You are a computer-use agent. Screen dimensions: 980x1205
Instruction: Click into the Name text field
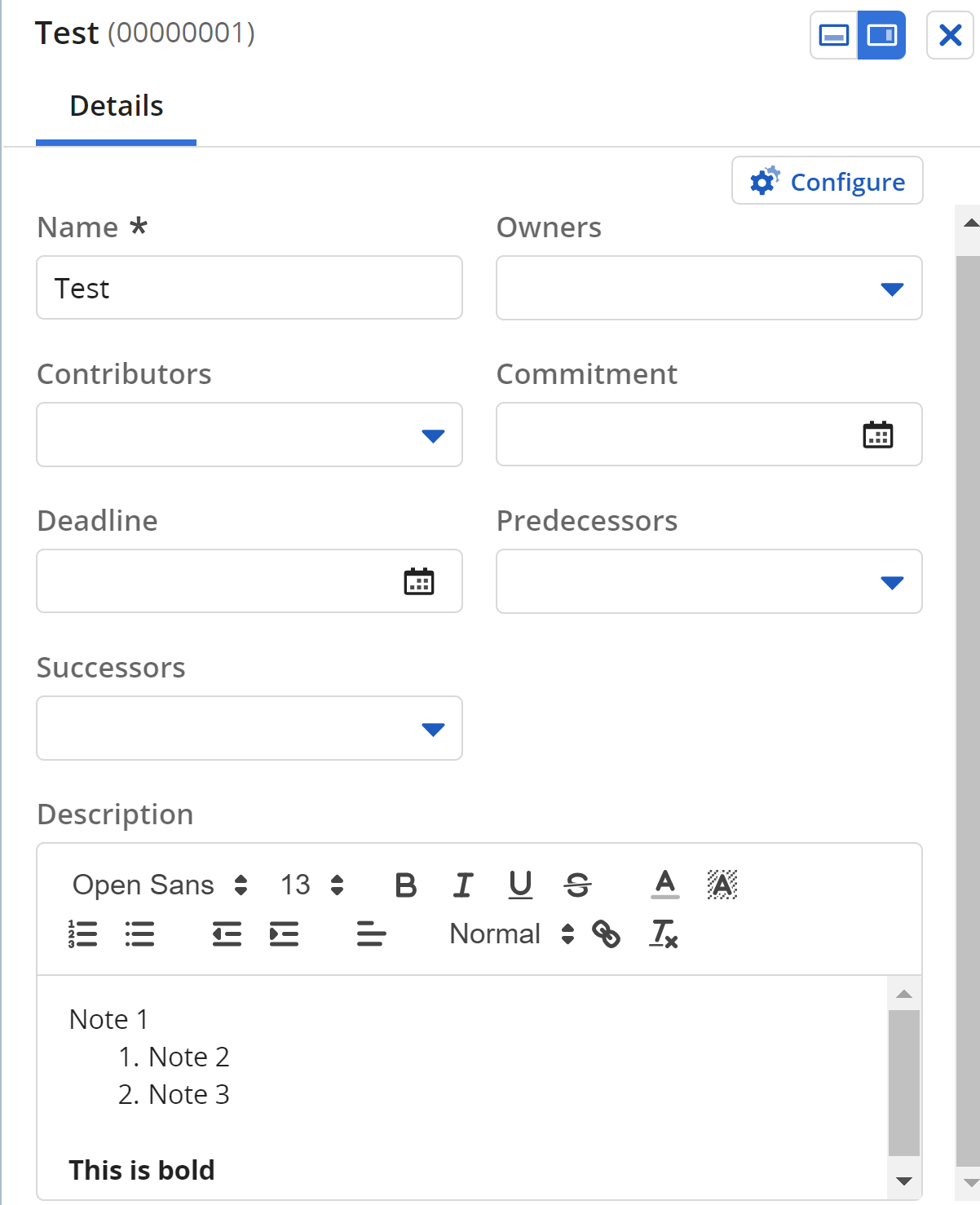pyautogui.click(x=249, y=289)
